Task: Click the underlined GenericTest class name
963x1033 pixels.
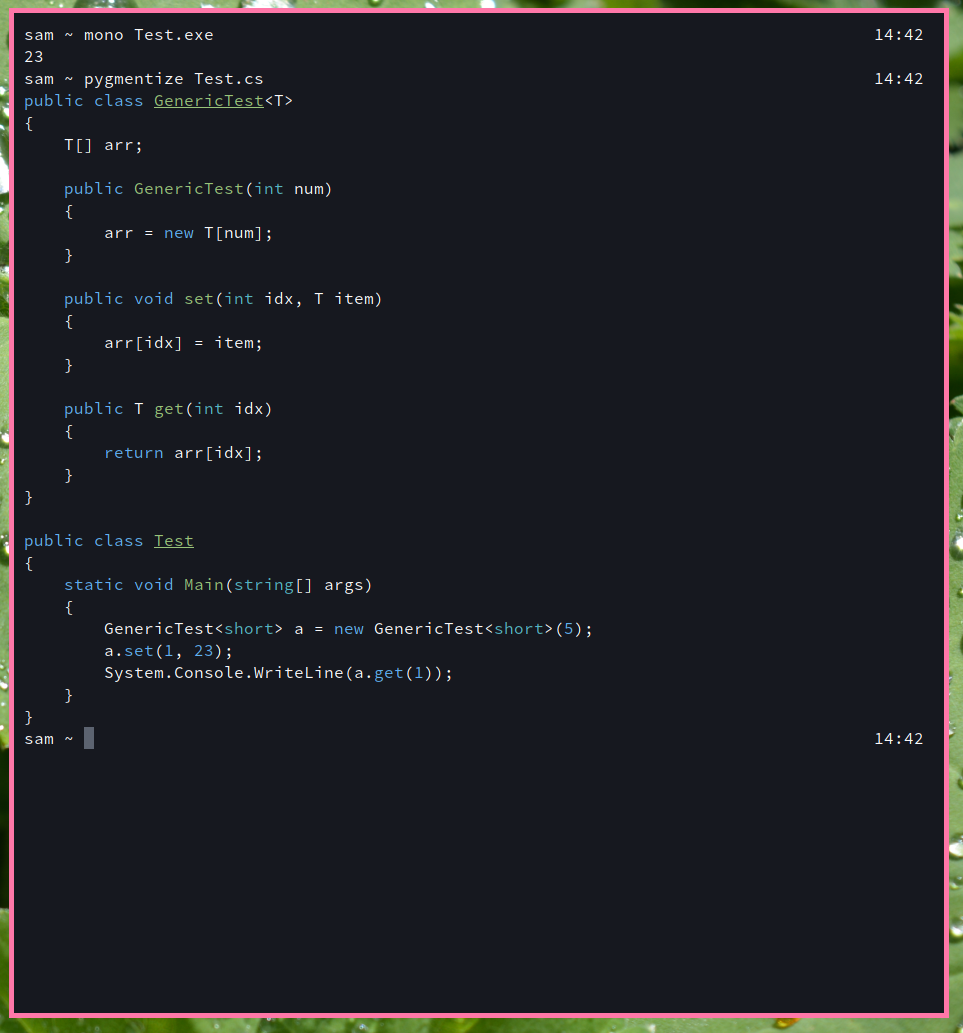Action: [x=208, y=101]
